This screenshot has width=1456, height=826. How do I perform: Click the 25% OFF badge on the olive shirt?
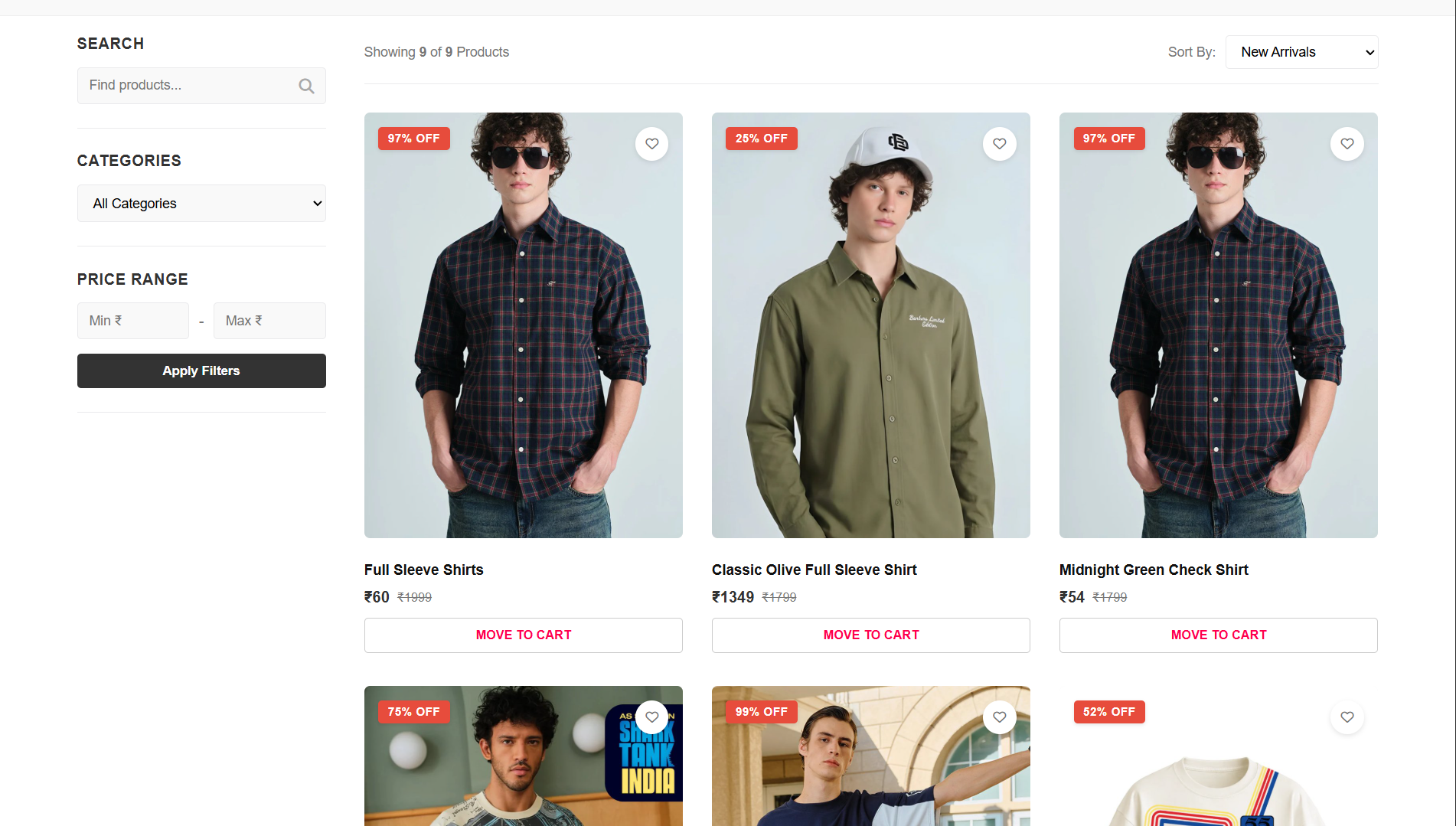point(761,138)
